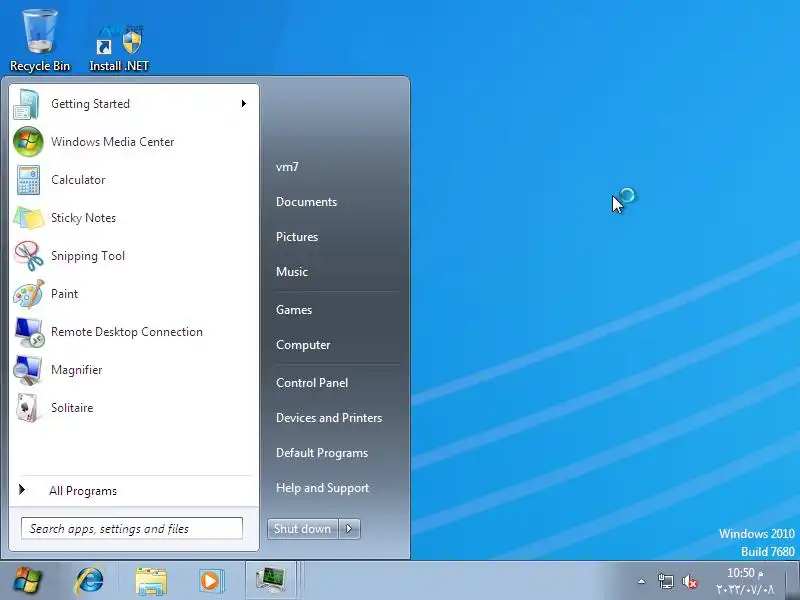Click the taskbar clock and date
The width and height of the screenshot is (800, 600).
745,581
